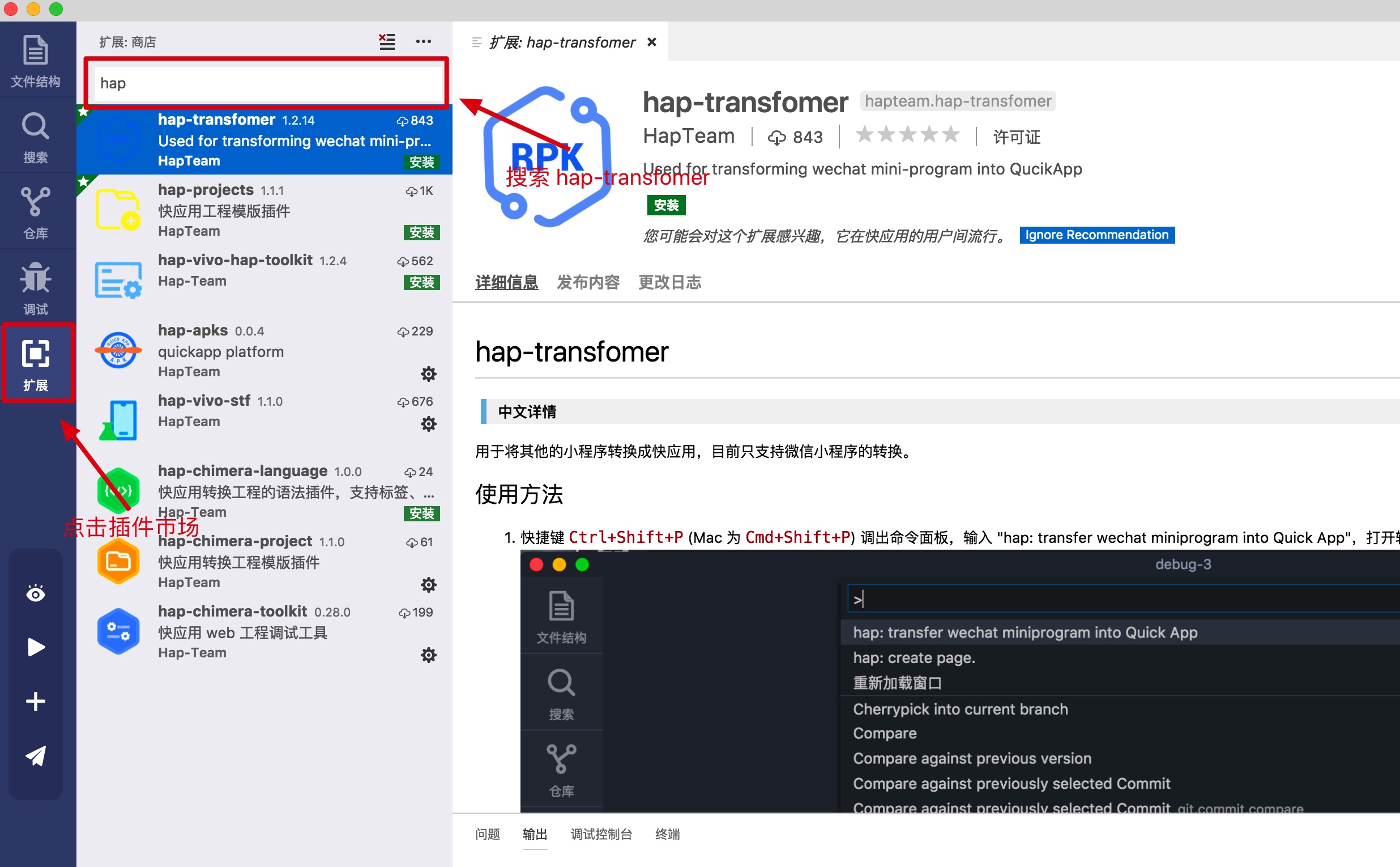Click the hapteam.hap-transfomer identifier label

(958, 101)
